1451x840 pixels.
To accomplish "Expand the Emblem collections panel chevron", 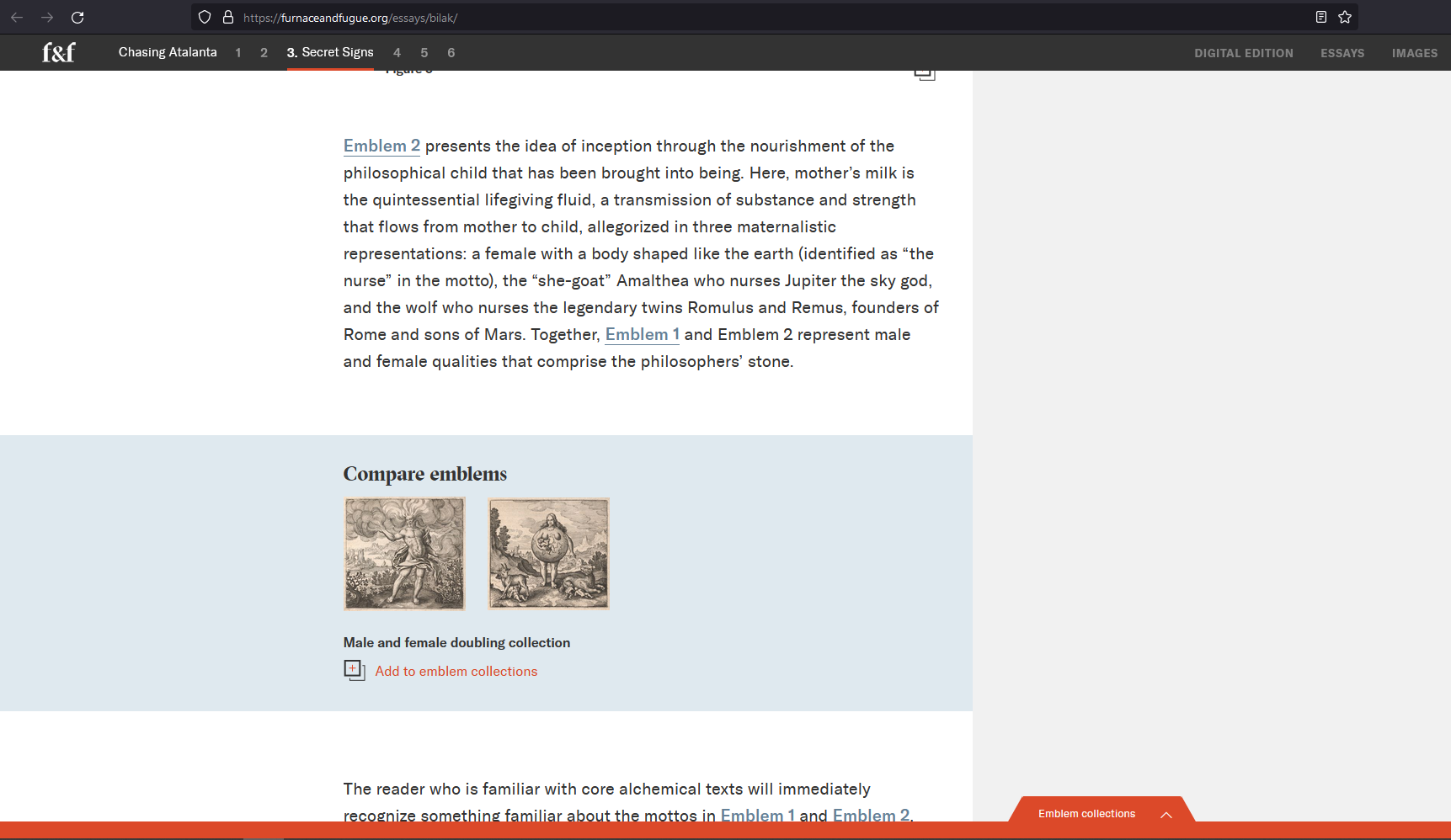I will (1166, 814).
